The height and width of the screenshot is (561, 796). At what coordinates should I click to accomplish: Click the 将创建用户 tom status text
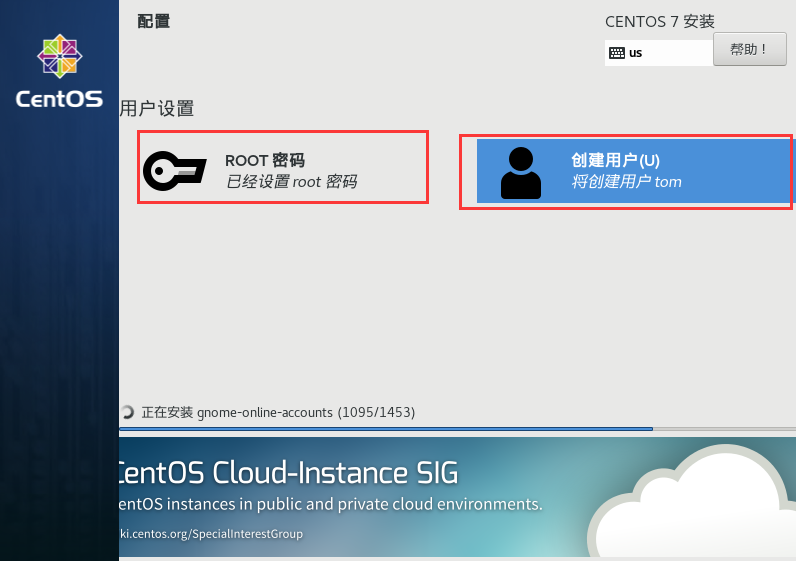point(626,182)
